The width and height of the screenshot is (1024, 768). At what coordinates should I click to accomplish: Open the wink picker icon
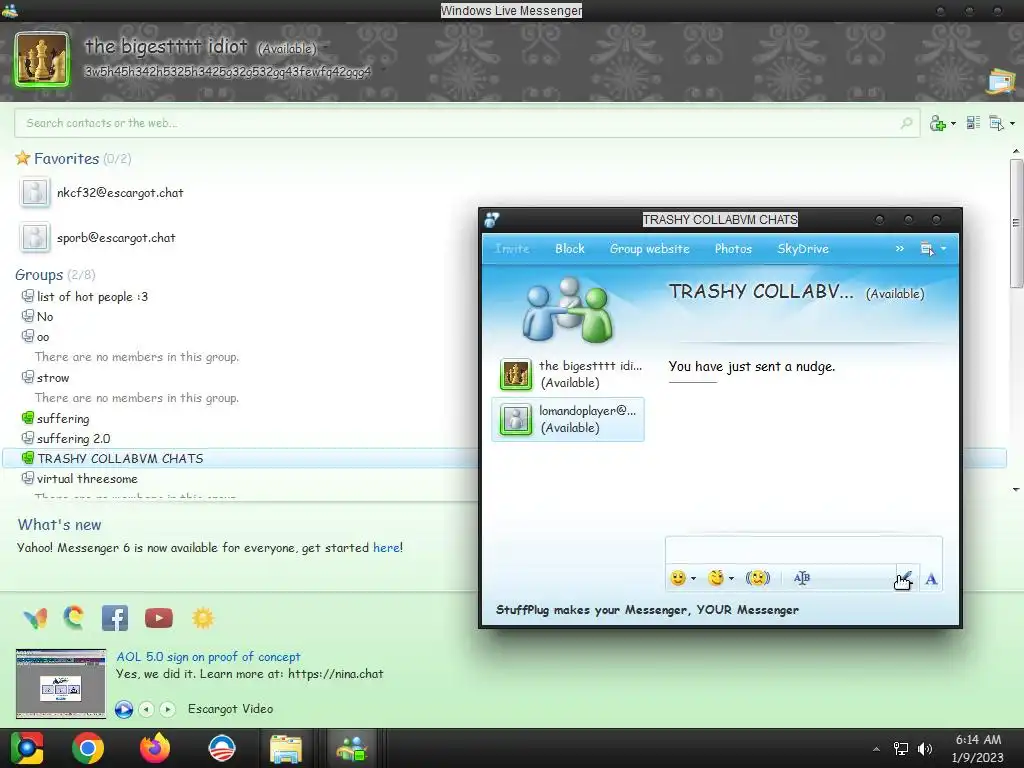click(716, 578)
